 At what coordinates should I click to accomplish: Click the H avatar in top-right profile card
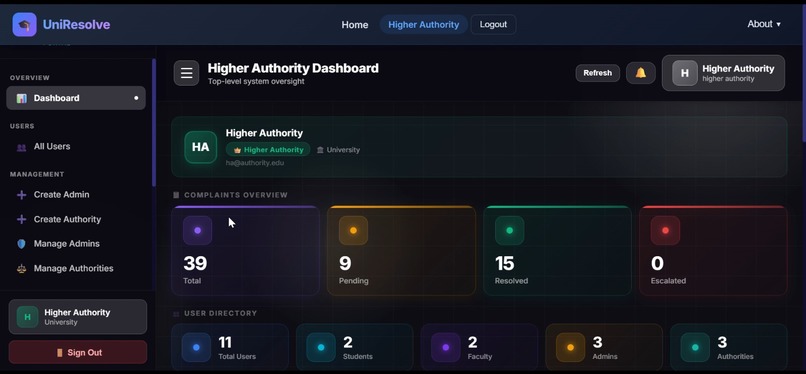pyautogui.click(x=685, y=73)
